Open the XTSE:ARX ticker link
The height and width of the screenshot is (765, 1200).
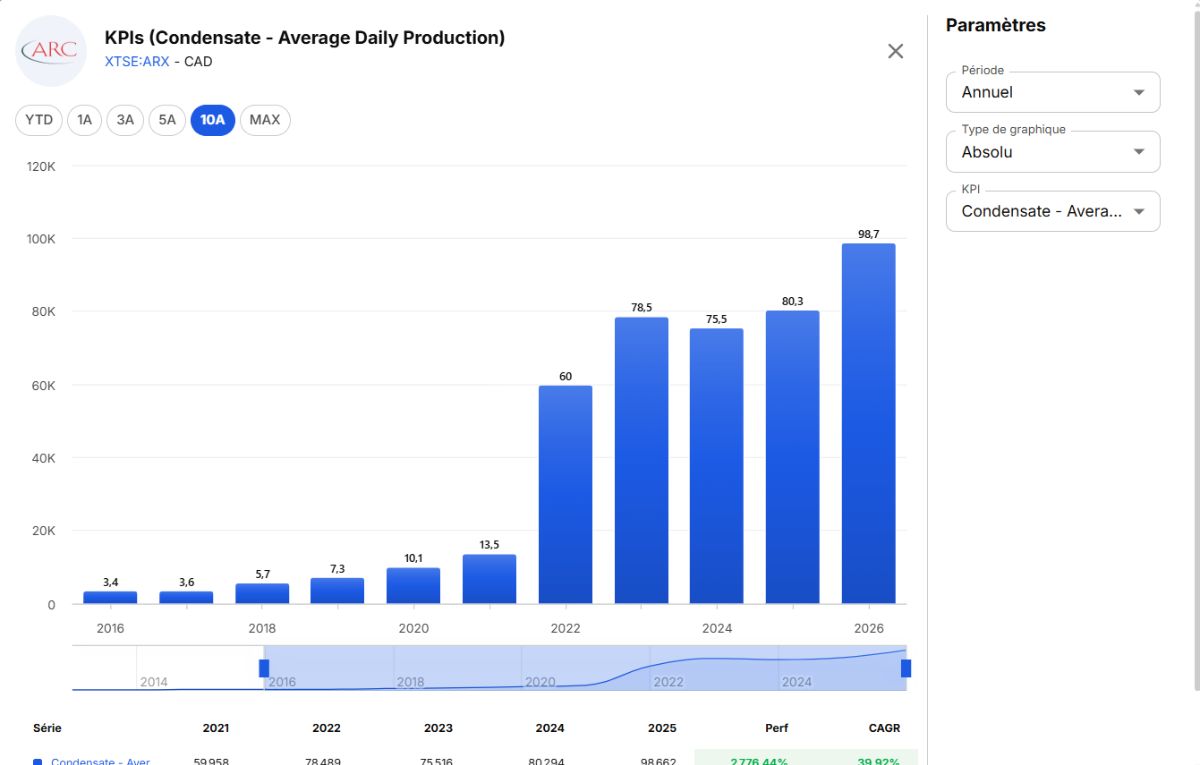point(137,61)
